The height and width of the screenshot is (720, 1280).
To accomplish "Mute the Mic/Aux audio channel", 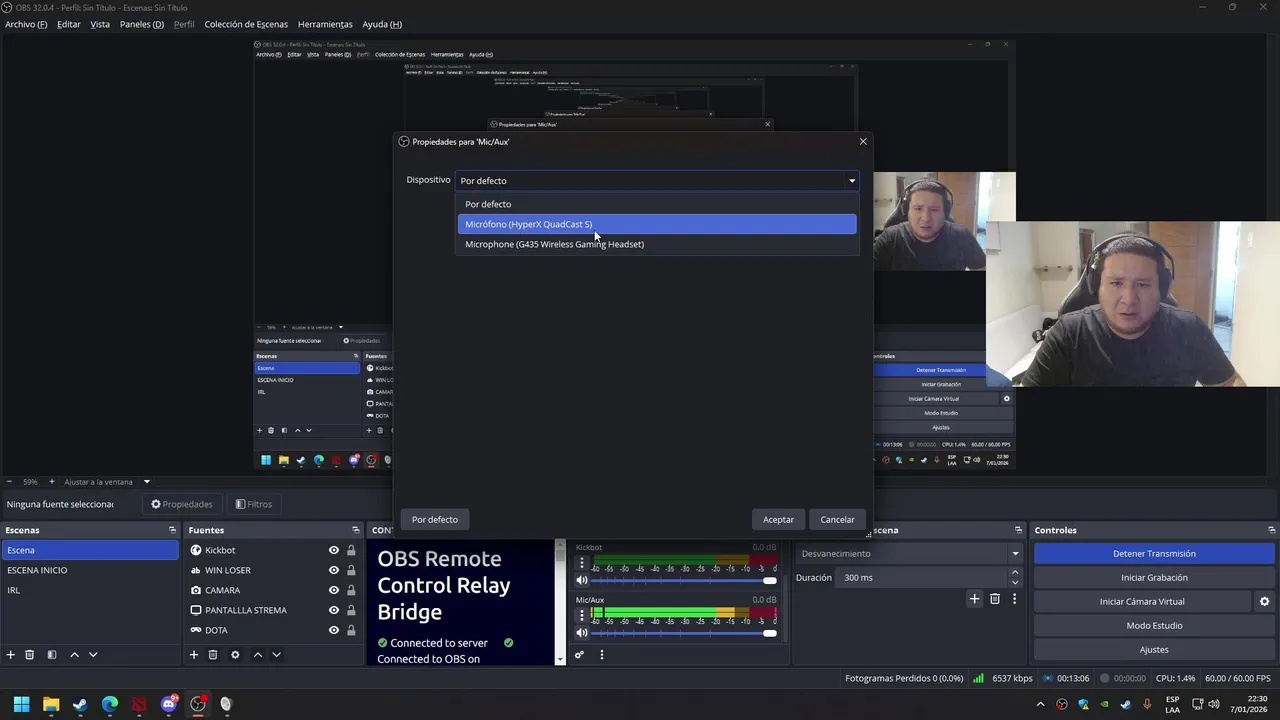I will (582, 632).
